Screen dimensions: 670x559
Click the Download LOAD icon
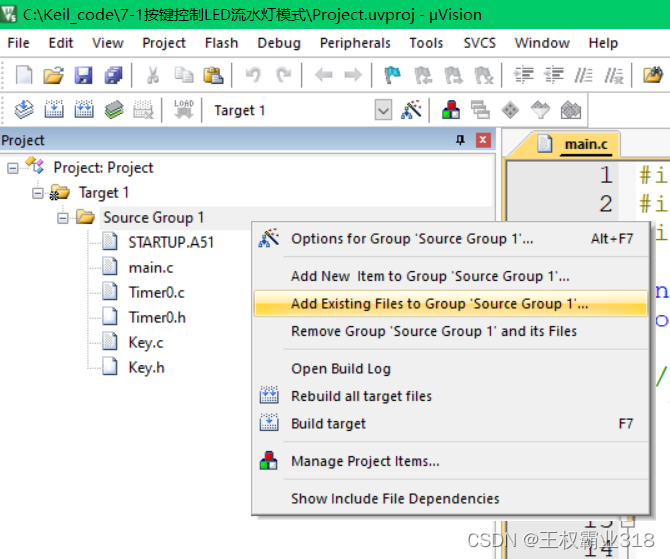tap(184, 110)
